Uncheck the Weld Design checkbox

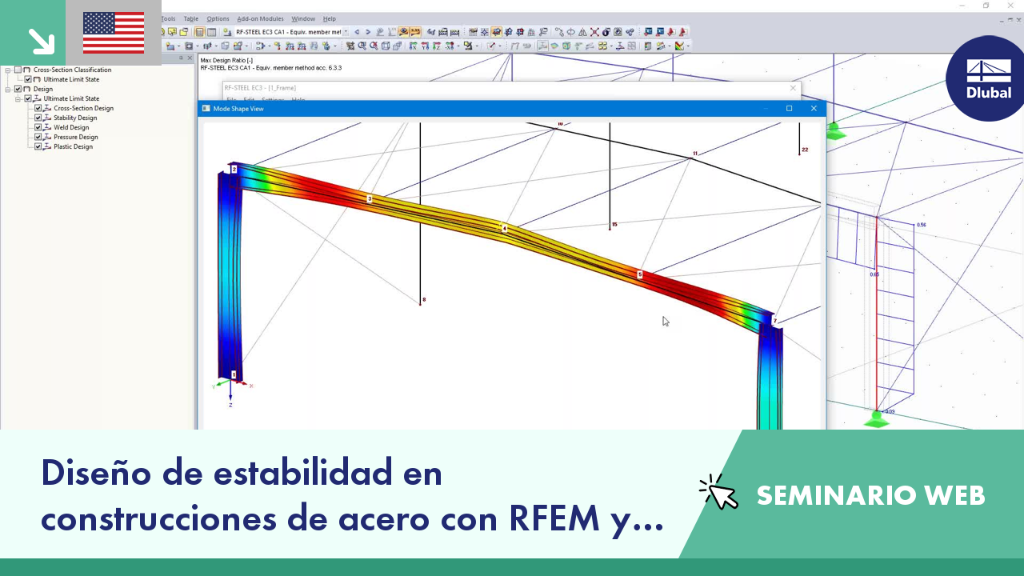click(38, 127)
